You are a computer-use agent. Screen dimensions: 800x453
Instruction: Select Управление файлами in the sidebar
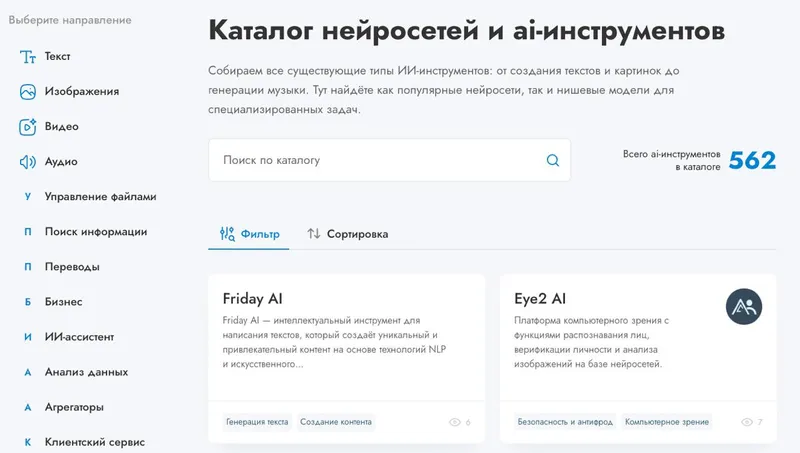tap(101, 196)
